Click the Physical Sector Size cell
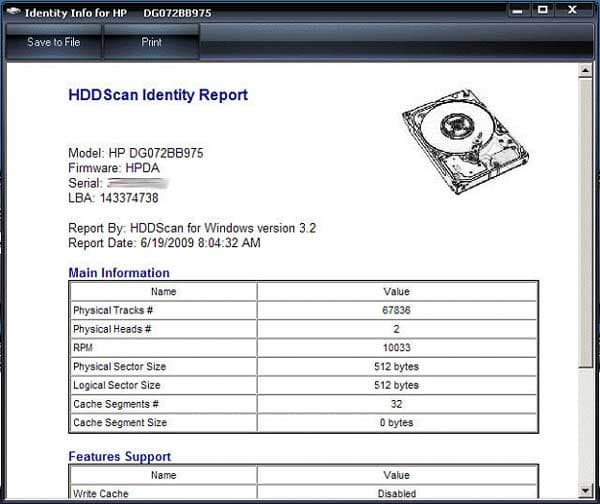 (x=163, y=367)
